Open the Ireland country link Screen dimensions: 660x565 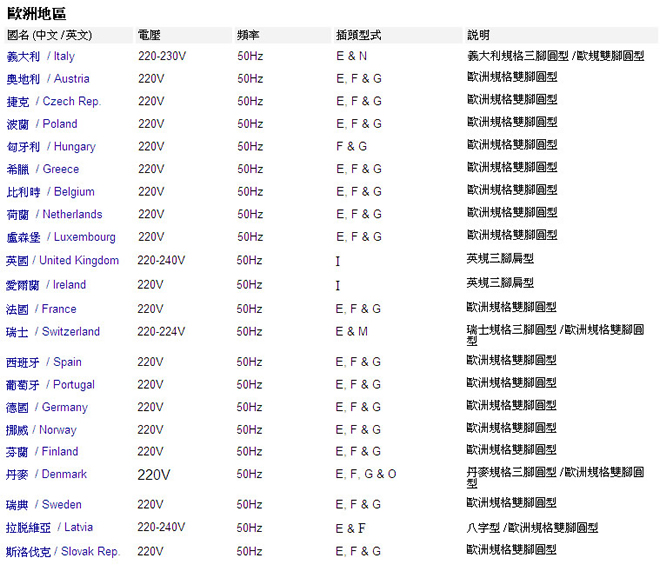tap(46, 285)
